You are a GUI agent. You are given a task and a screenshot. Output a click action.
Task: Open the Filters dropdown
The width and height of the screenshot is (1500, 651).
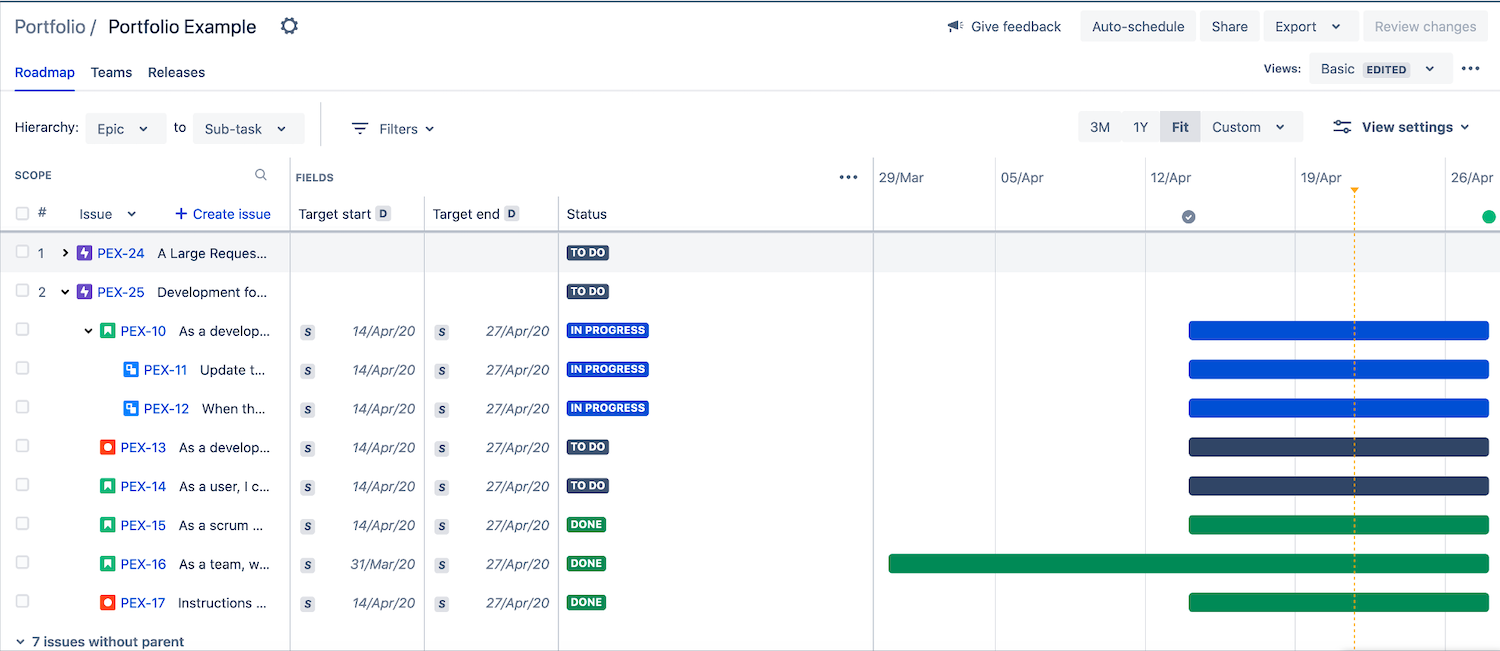(x=394, y=129)
